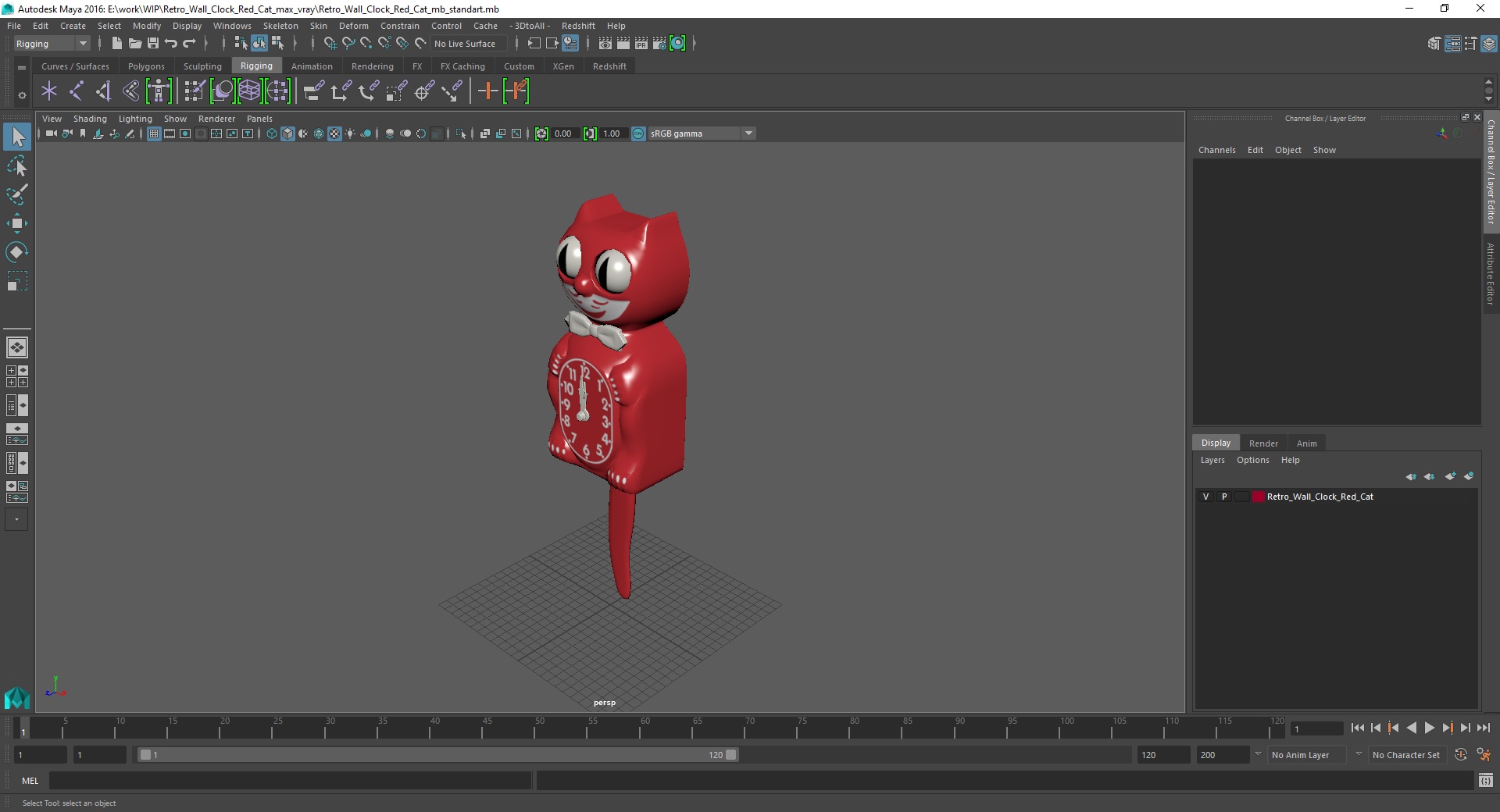This screenshot has height=812, width=1500.
Task: Move selected layer up in layer editor
Action: click(1411, 476)
